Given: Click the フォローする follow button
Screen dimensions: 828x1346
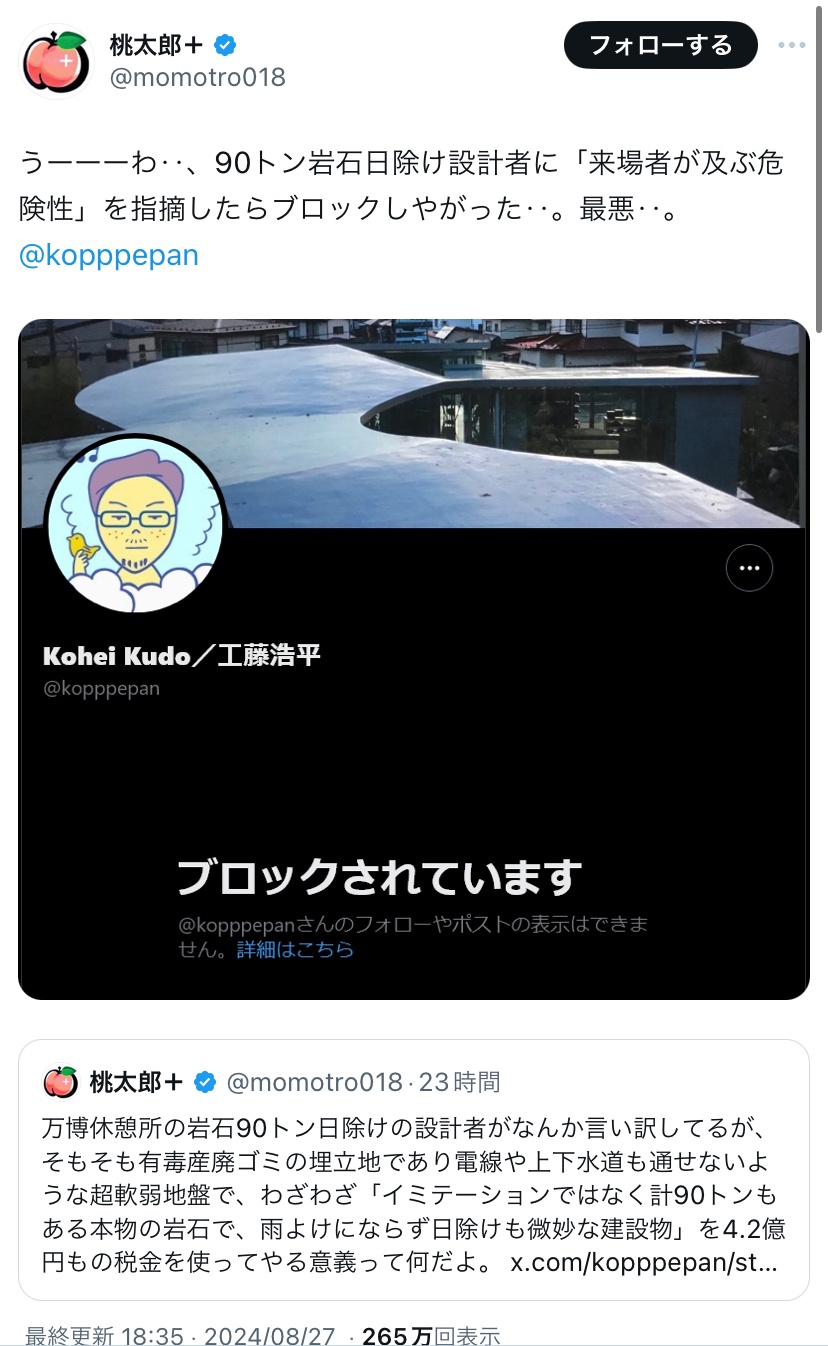Looking at the screenshot, I should (x=660, y=45).
